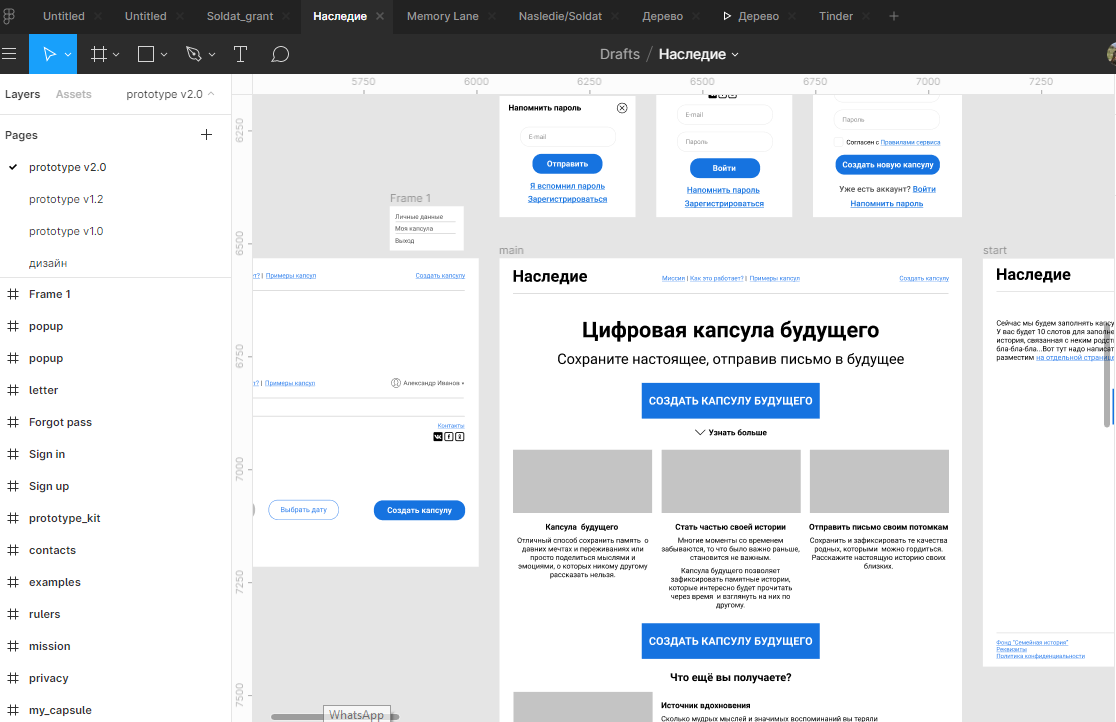1116x722 pixels.
Task: Select the 'Forgot pass' layer
Action: pyautogui.click(x=60, y=422)
